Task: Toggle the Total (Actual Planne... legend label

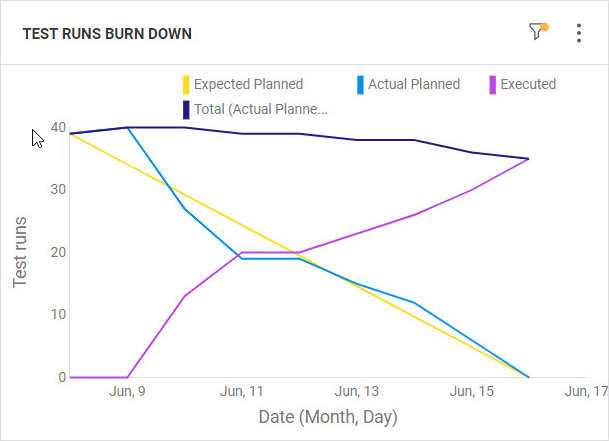Action: [x=261, y=108]
